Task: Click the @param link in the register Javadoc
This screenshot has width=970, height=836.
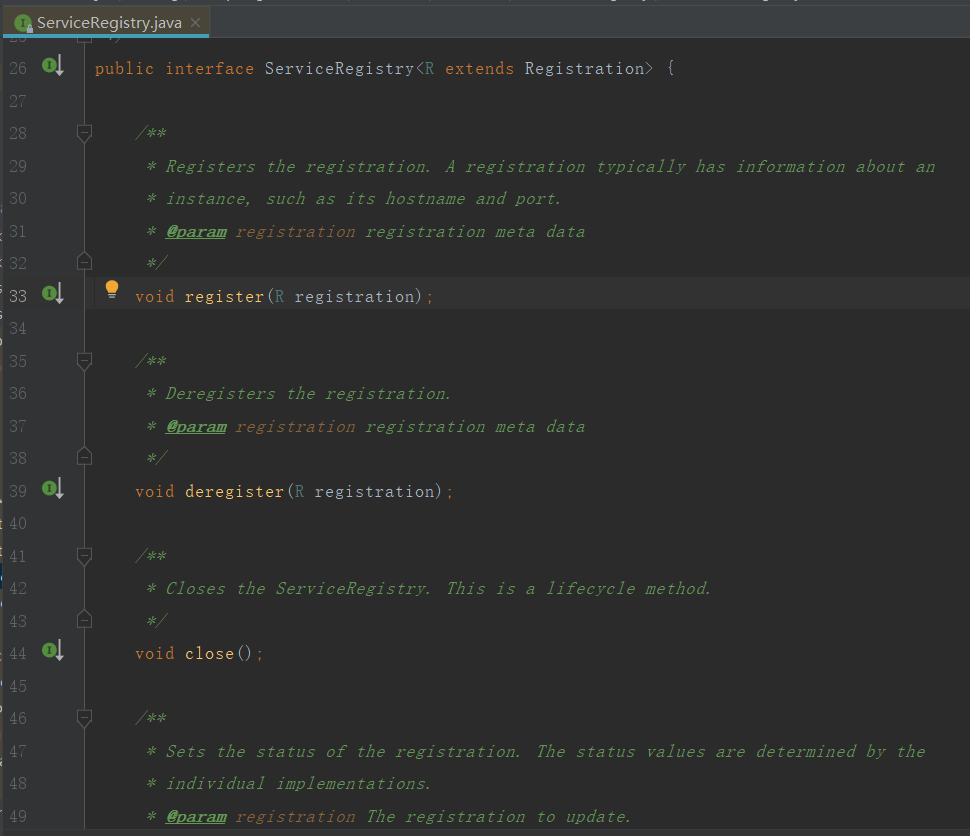Action: click(196, 231)
